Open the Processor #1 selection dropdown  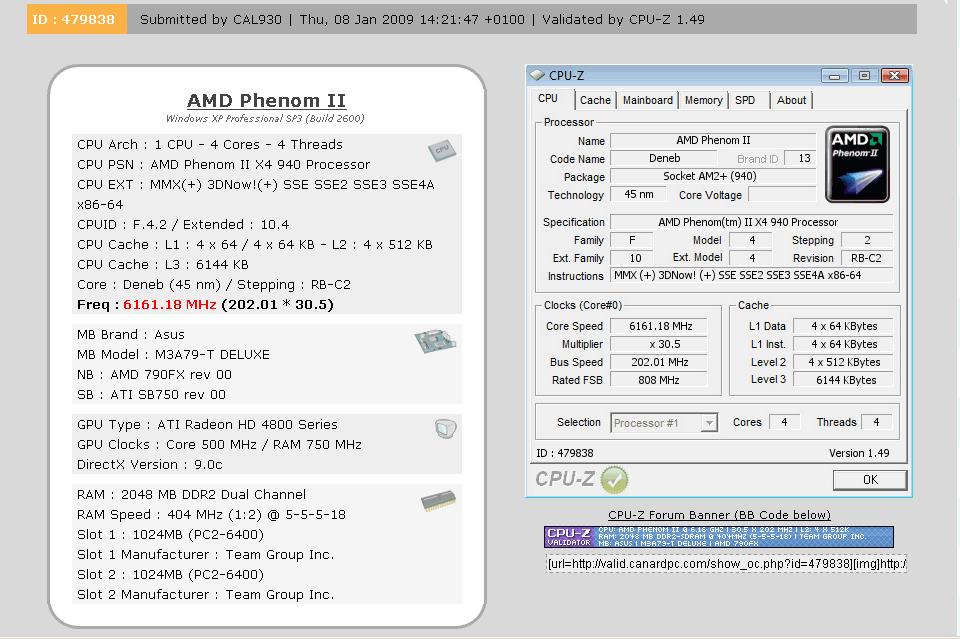pyautogui.click(x=709, y=423)
